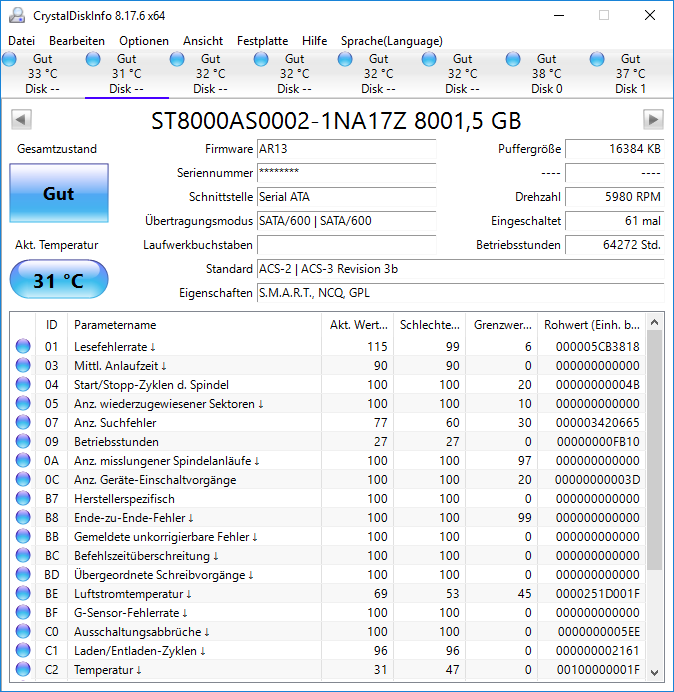Screen dimensions: 674x692
Task: Click the Eigenschaften field
Action: (460, 293)
